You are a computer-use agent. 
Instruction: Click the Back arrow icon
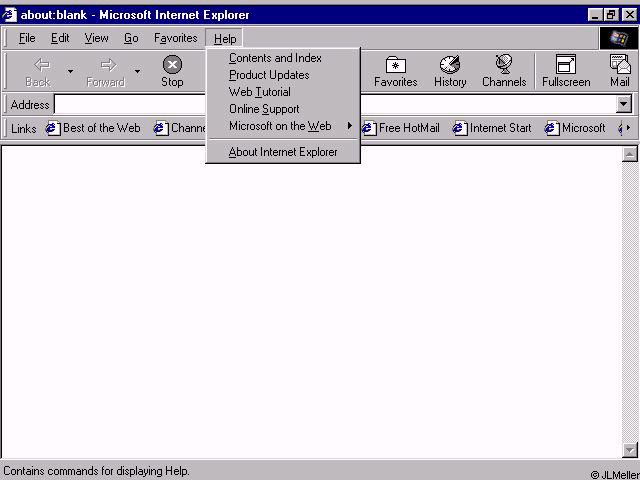pos(42,64)
